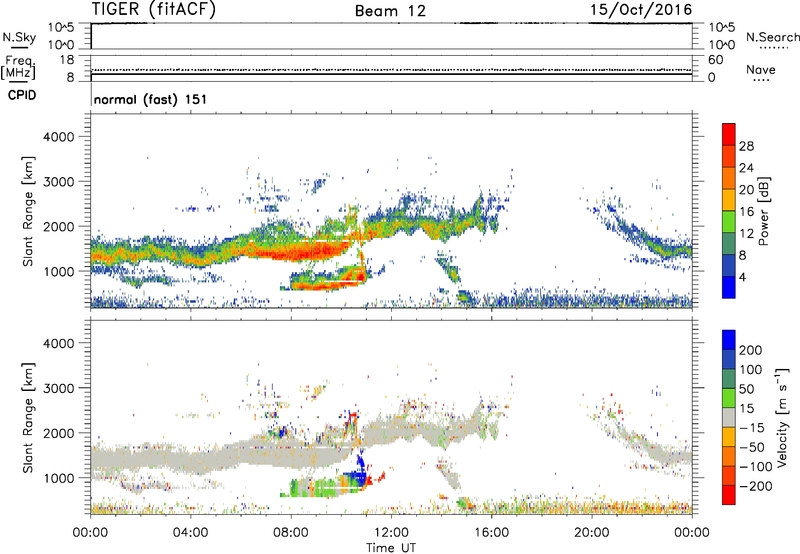Click the 4000 tick in the power panel
This screenshot has height=554, width=800.
point(58,137)
